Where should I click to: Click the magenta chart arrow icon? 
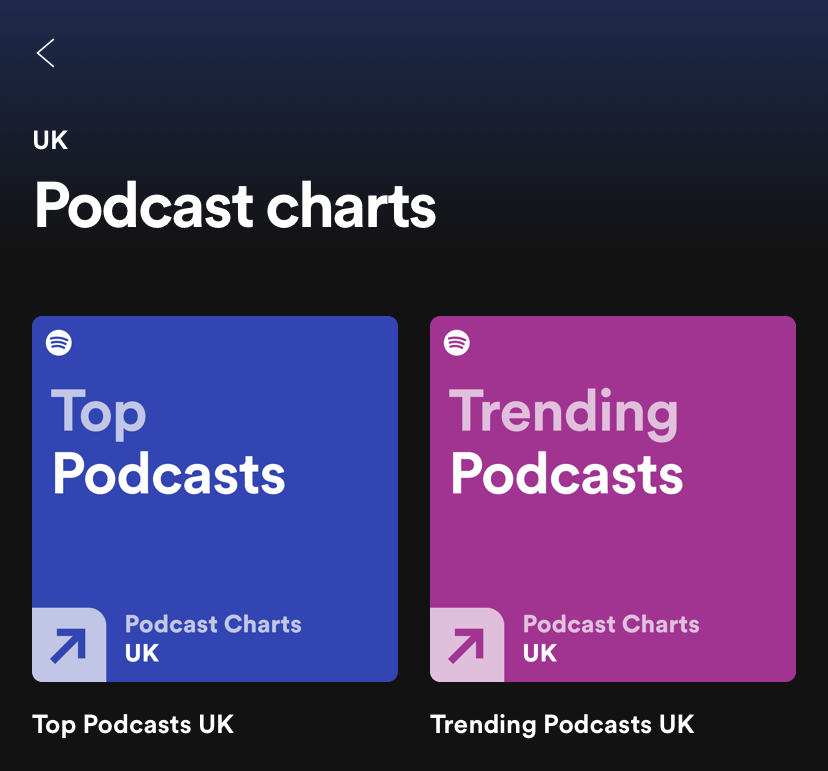click(x=467, y=645)
